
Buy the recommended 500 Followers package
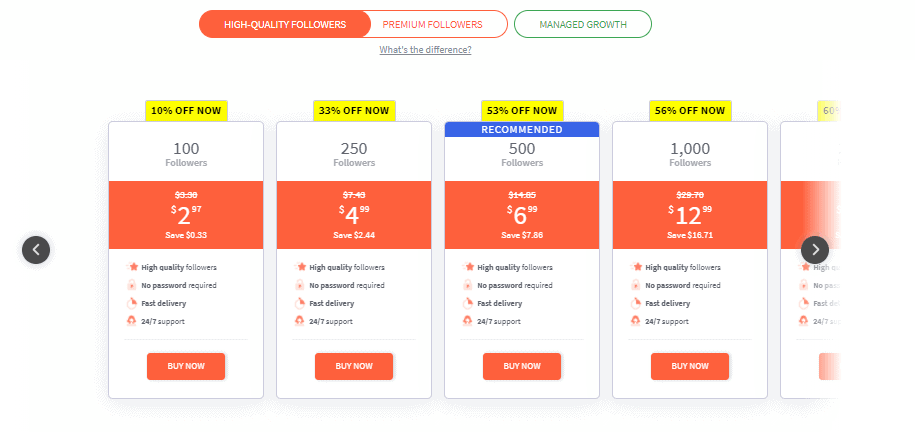pos(522,366)
